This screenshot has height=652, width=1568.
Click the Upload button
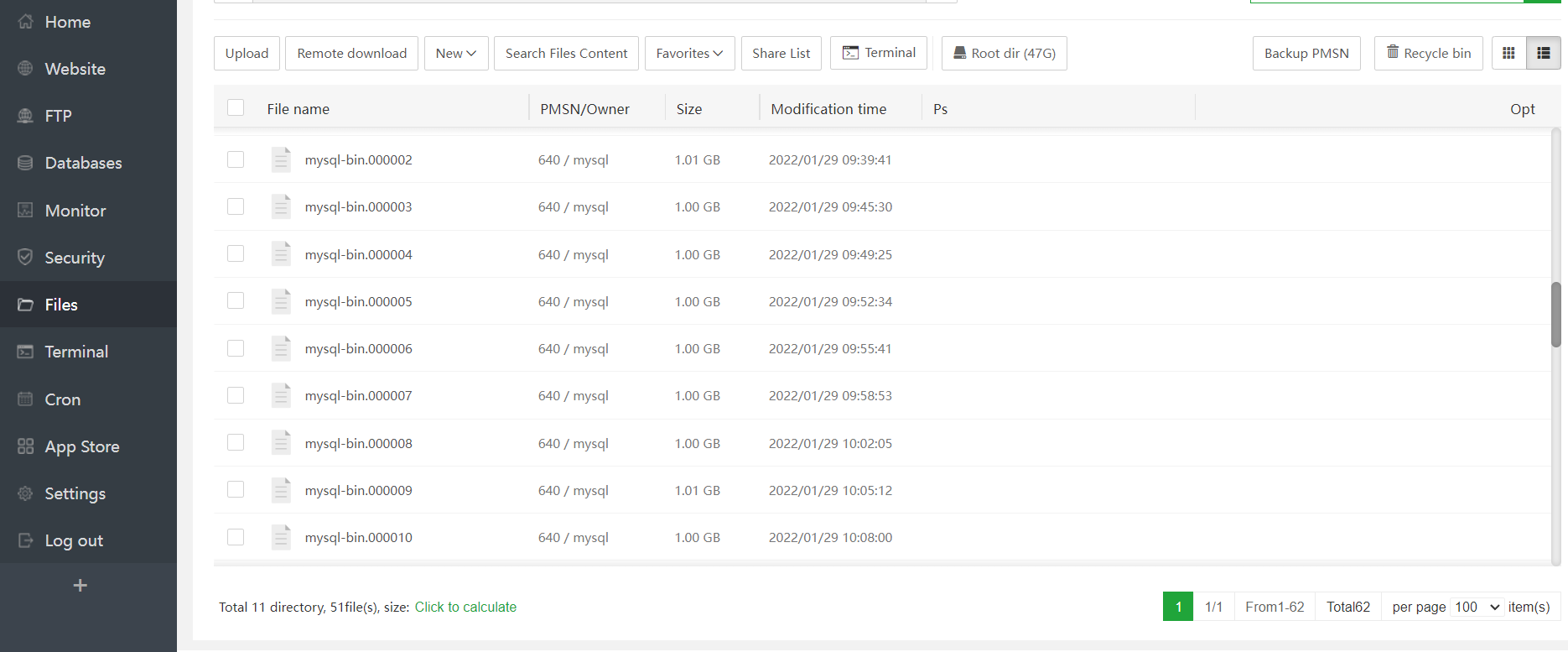click(x=247, y=54)
